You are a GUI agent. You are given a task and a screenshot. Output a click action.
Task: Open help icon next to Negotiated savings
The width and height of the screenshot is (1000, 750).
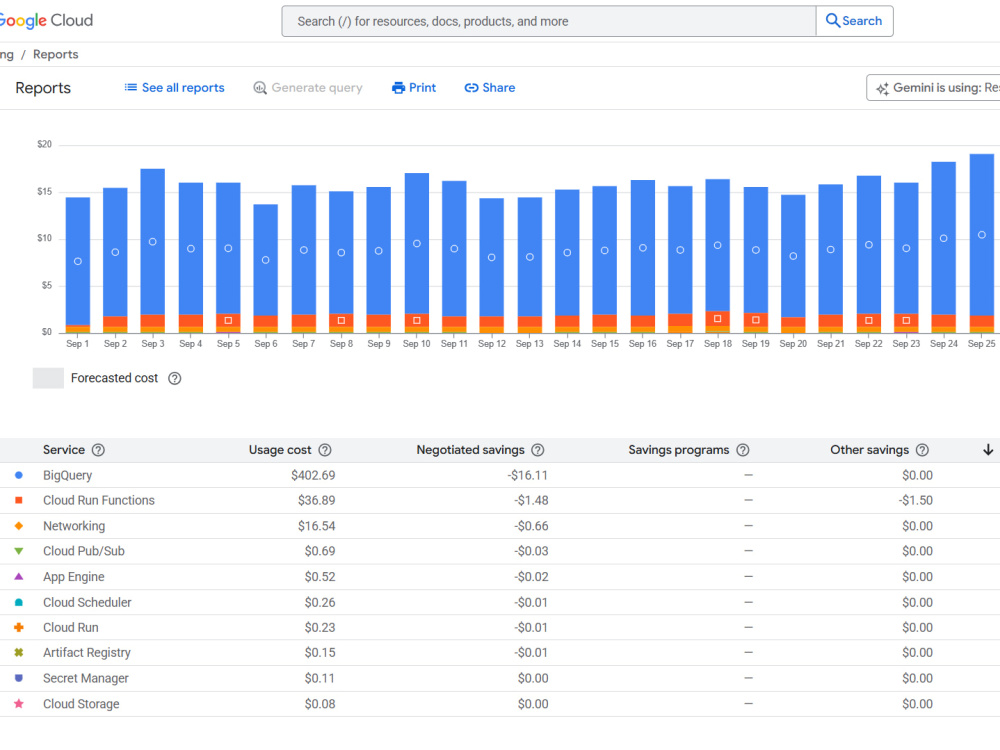coord(538,450)
